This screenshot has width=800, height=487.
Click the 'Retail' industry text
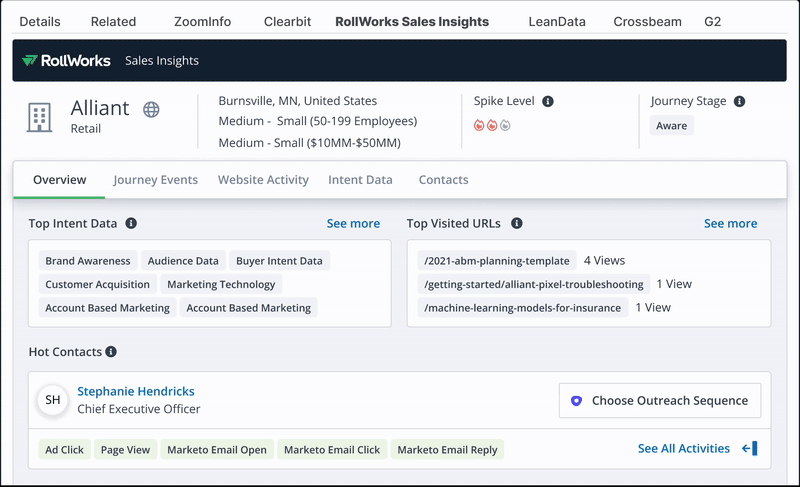[86, 129]
